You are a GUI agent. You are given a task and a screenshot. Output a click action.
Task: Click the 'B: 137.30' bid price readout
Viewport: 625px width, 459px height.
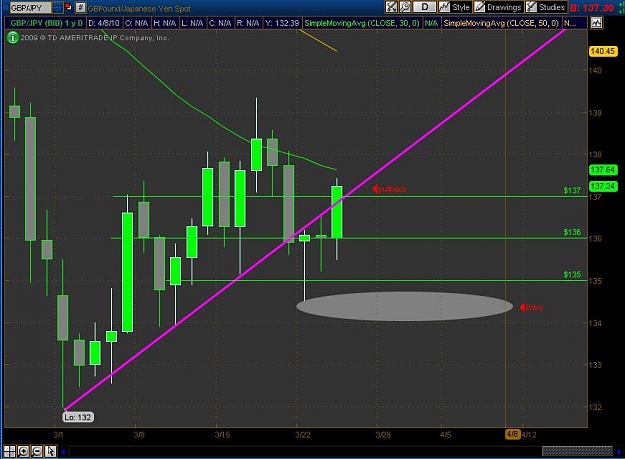(x=592, y=8)
